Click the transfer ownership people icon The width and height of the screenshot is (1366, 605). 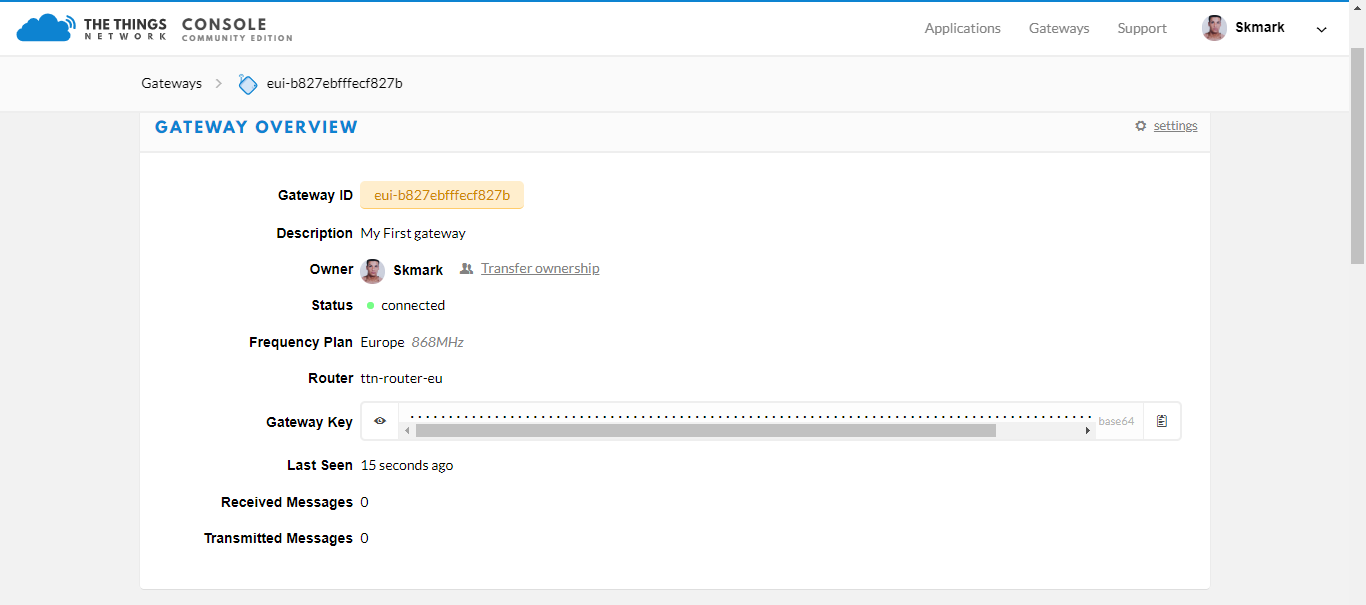(x=466, y=268)
